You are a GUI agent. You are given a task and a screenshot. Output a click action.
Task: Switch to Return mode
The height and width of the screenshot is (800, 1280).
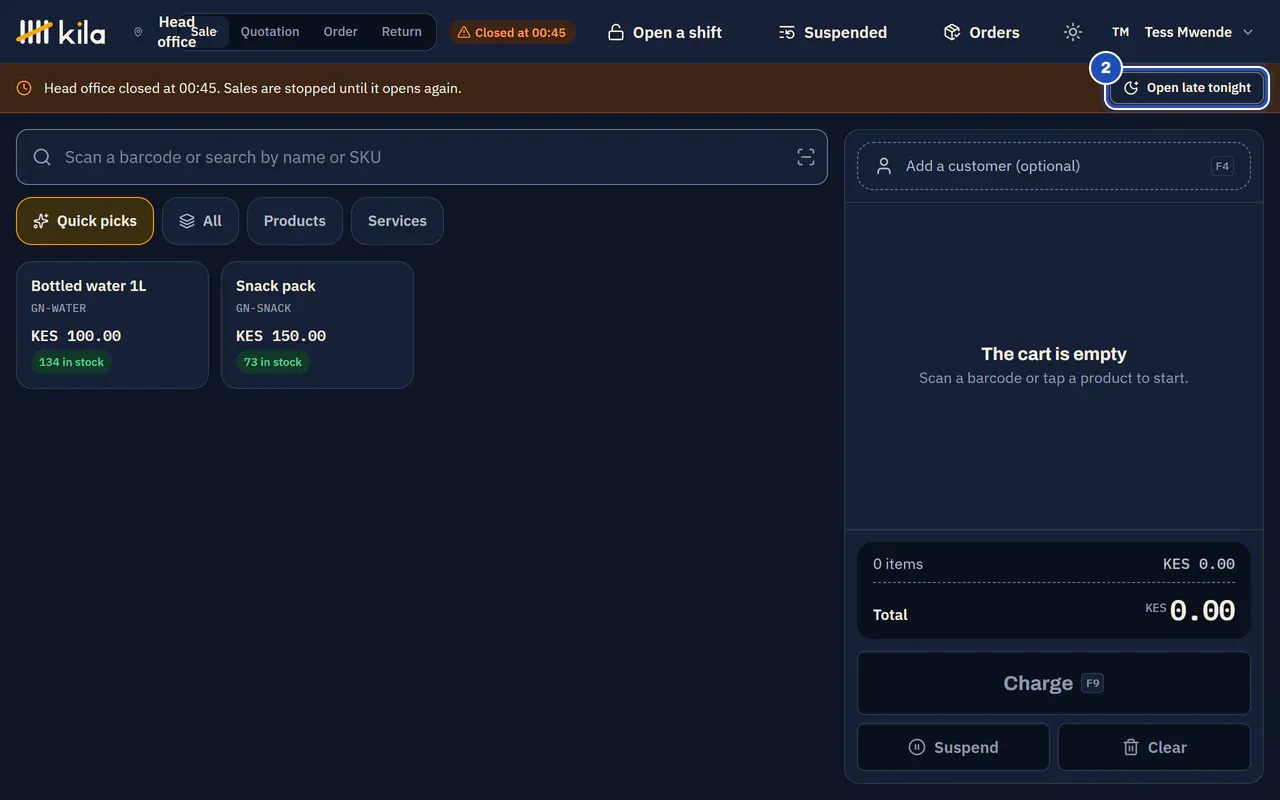click(x=402, y=32)
